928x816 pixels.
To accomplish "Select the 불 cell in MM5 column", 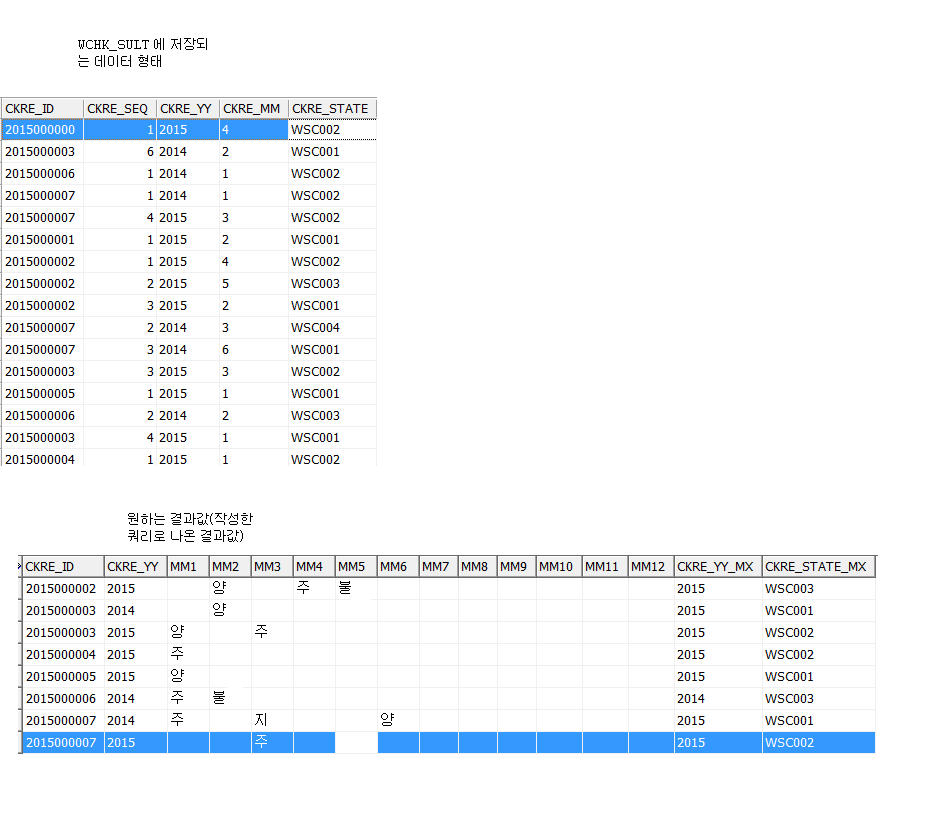I will 345,588.
